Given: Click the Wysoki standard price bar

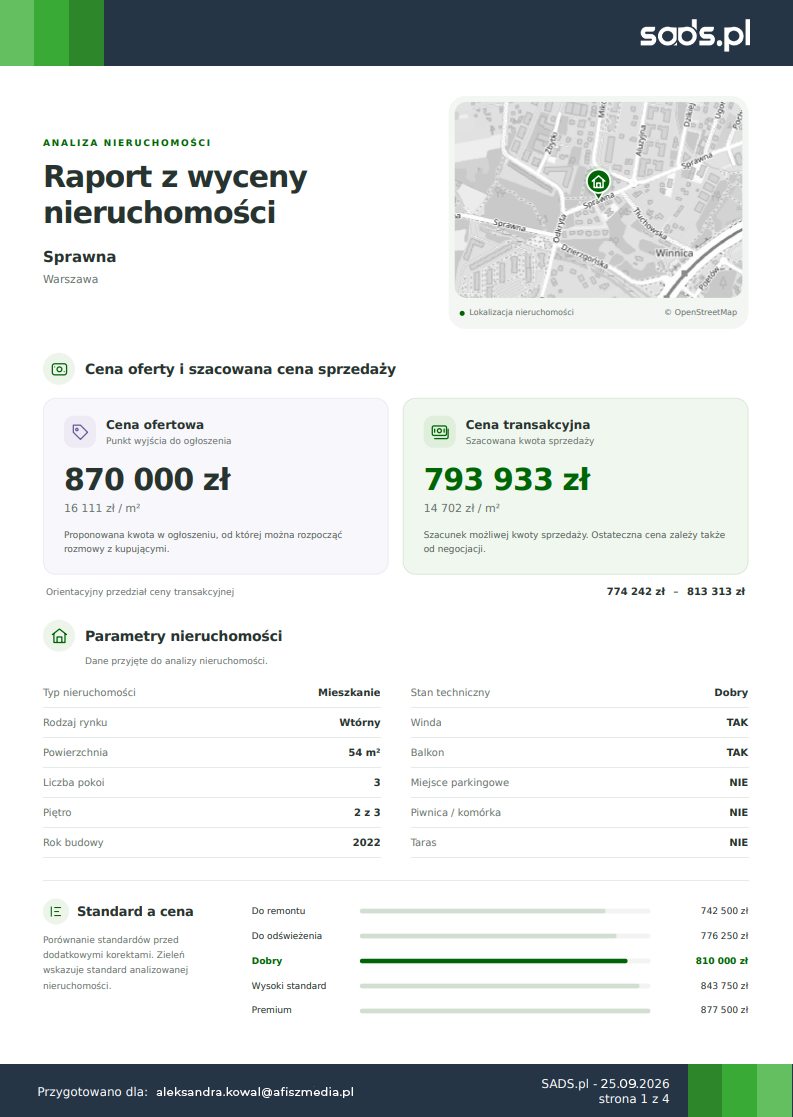Looking at the screenshot, I should coord(504,986).
